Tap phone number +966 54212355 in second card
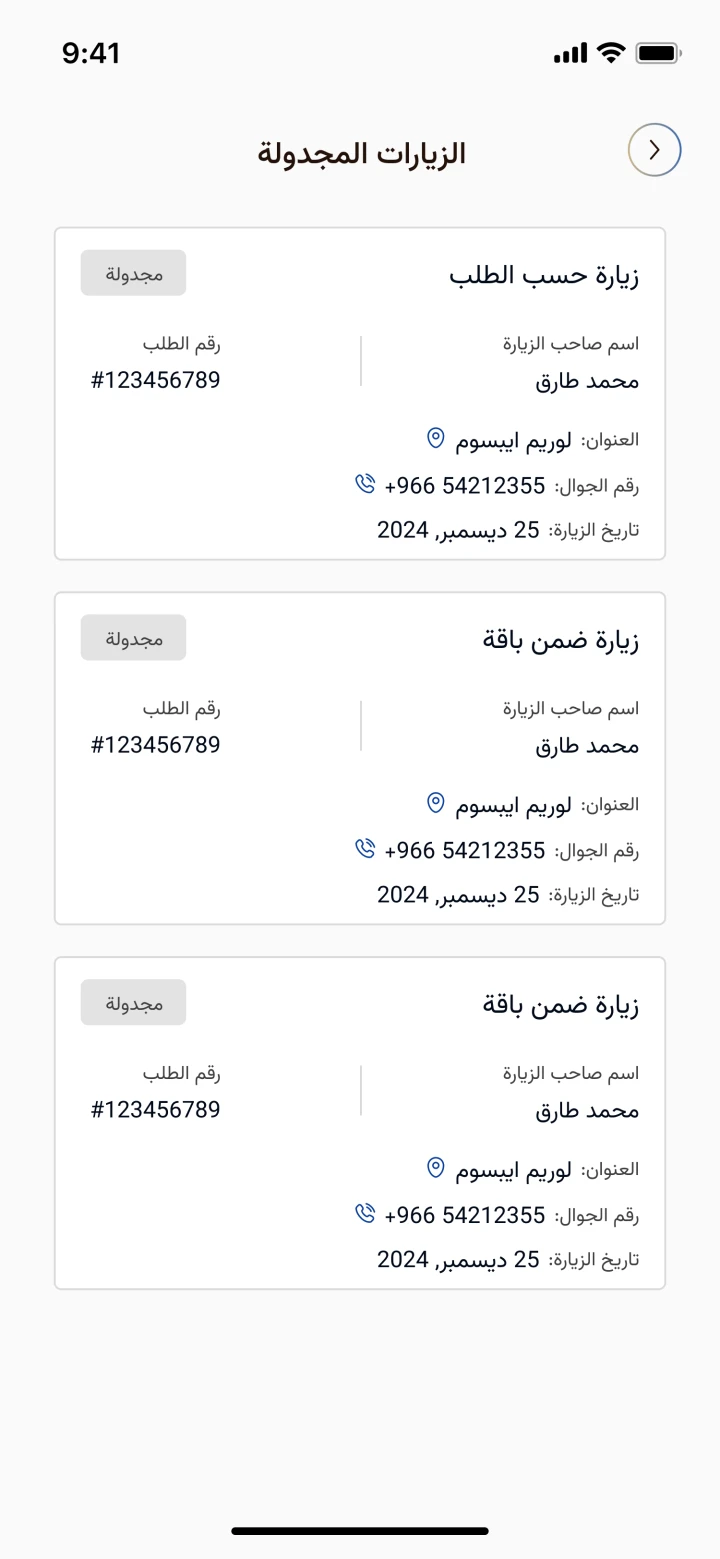 click(x=465, y=851)
